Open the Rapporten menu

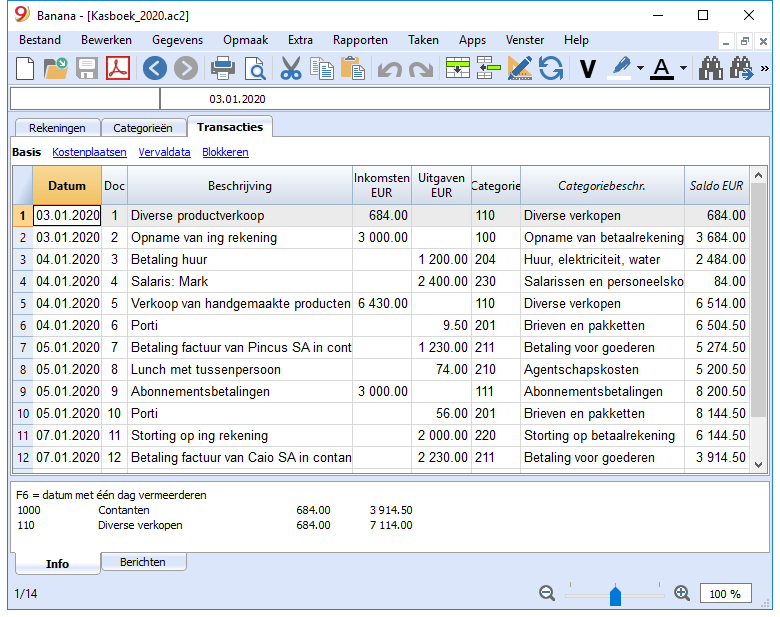[360, 40]
